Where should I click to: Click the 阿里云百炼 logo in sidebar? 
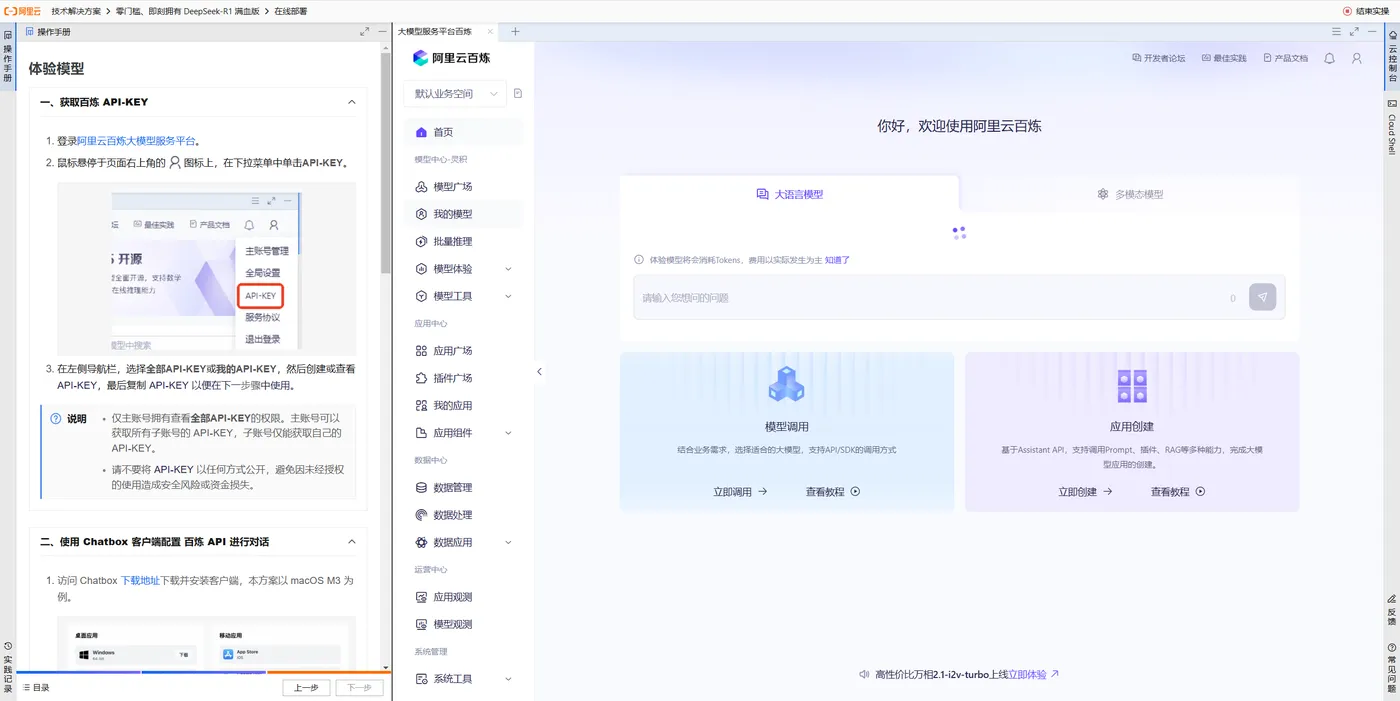click(x=452, y=58)
